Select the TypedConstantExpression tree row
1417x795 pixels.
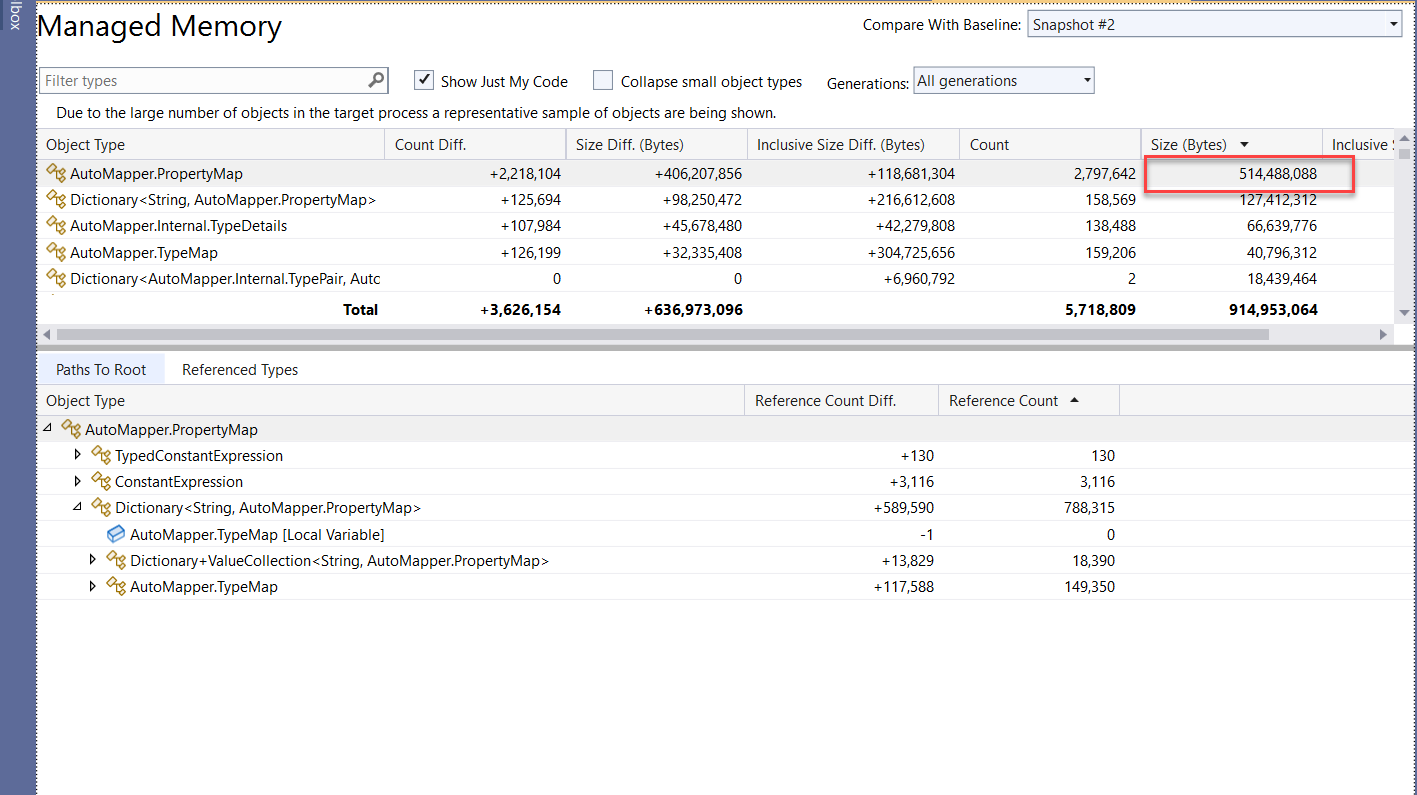point(727,455)
